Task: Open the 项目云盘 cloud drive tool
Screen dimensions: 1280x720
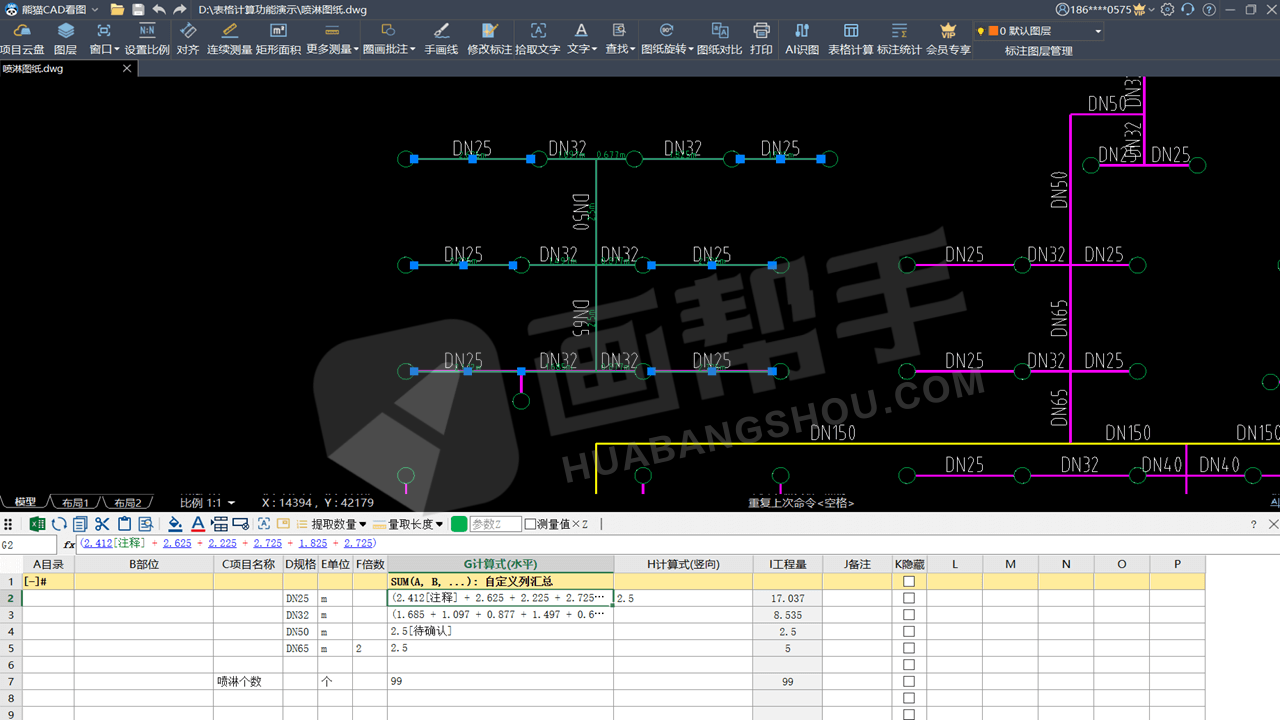Action: 22,39
